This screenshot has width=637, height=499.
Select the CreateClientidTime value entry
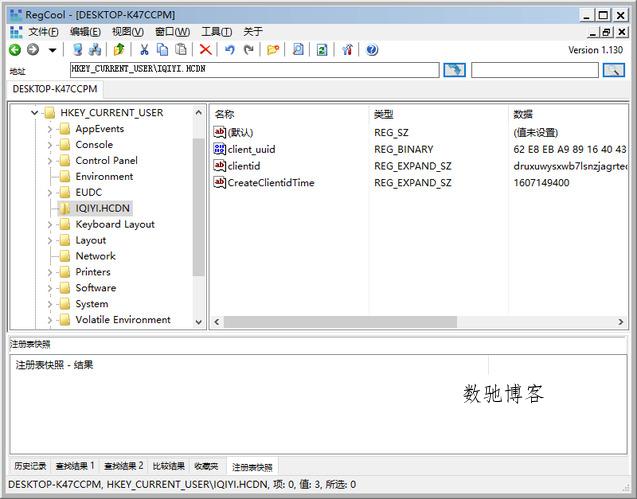[271, 183]
